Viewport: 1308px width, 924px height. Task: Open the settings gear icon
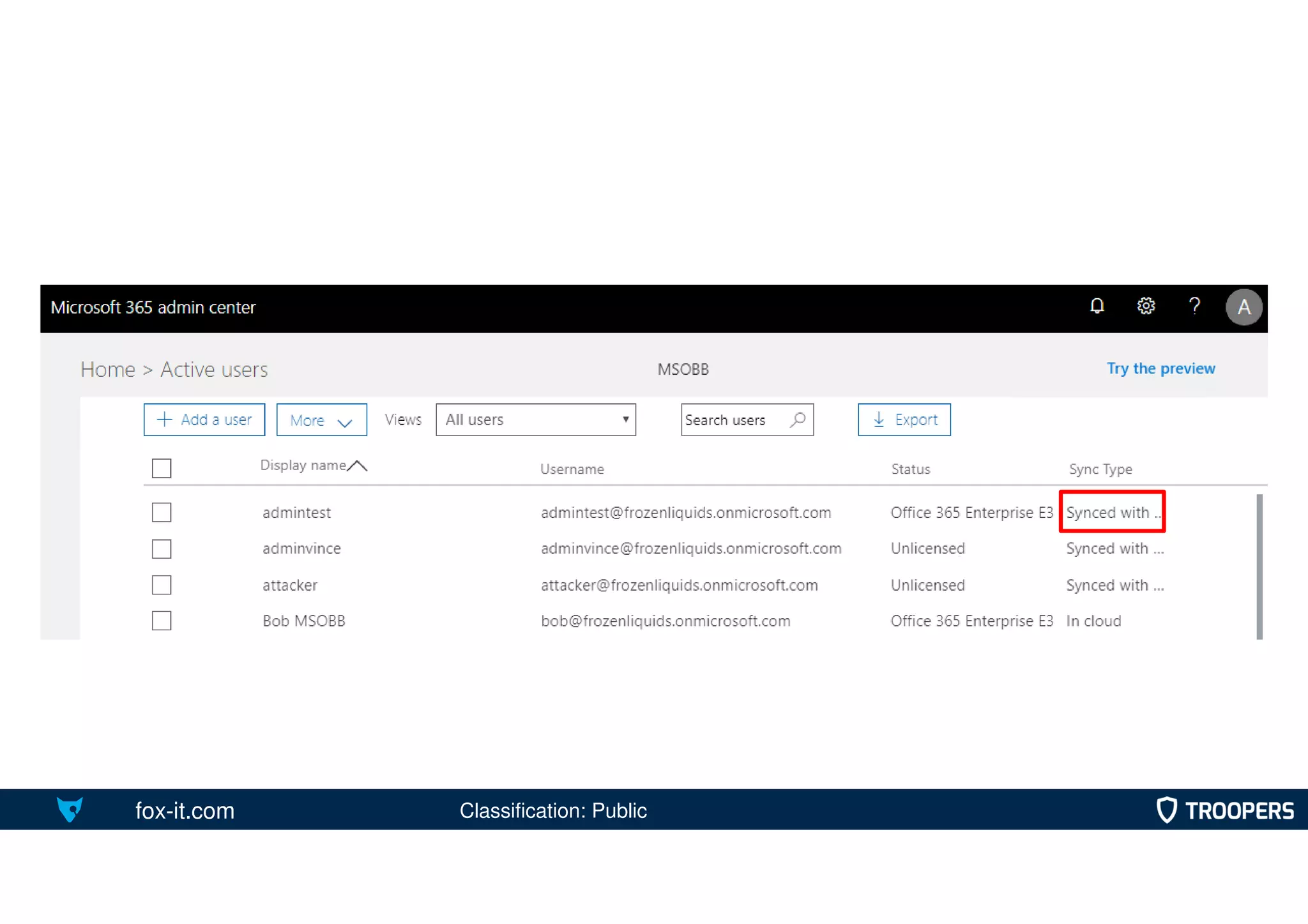pos(1146,307)
